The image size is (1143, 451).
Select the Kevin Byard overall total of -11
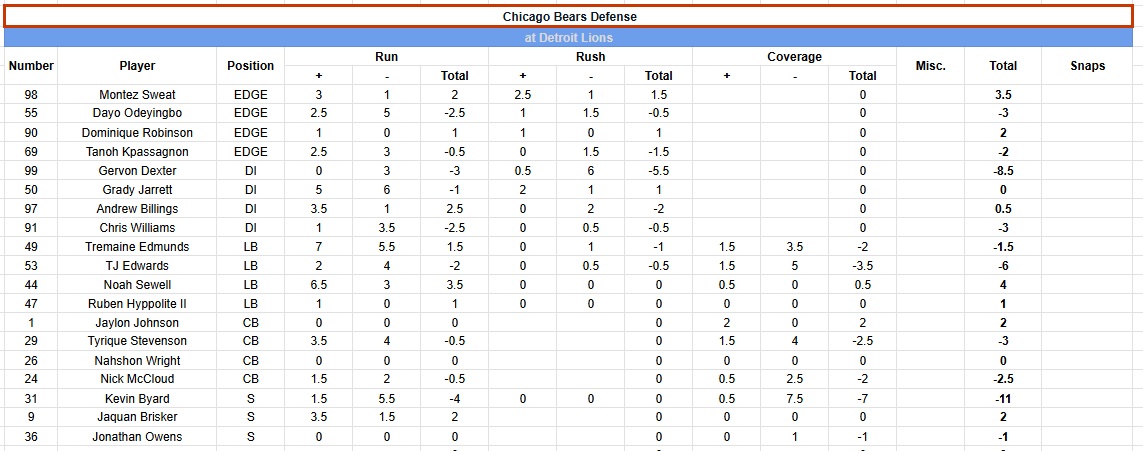pos(1003,399)
